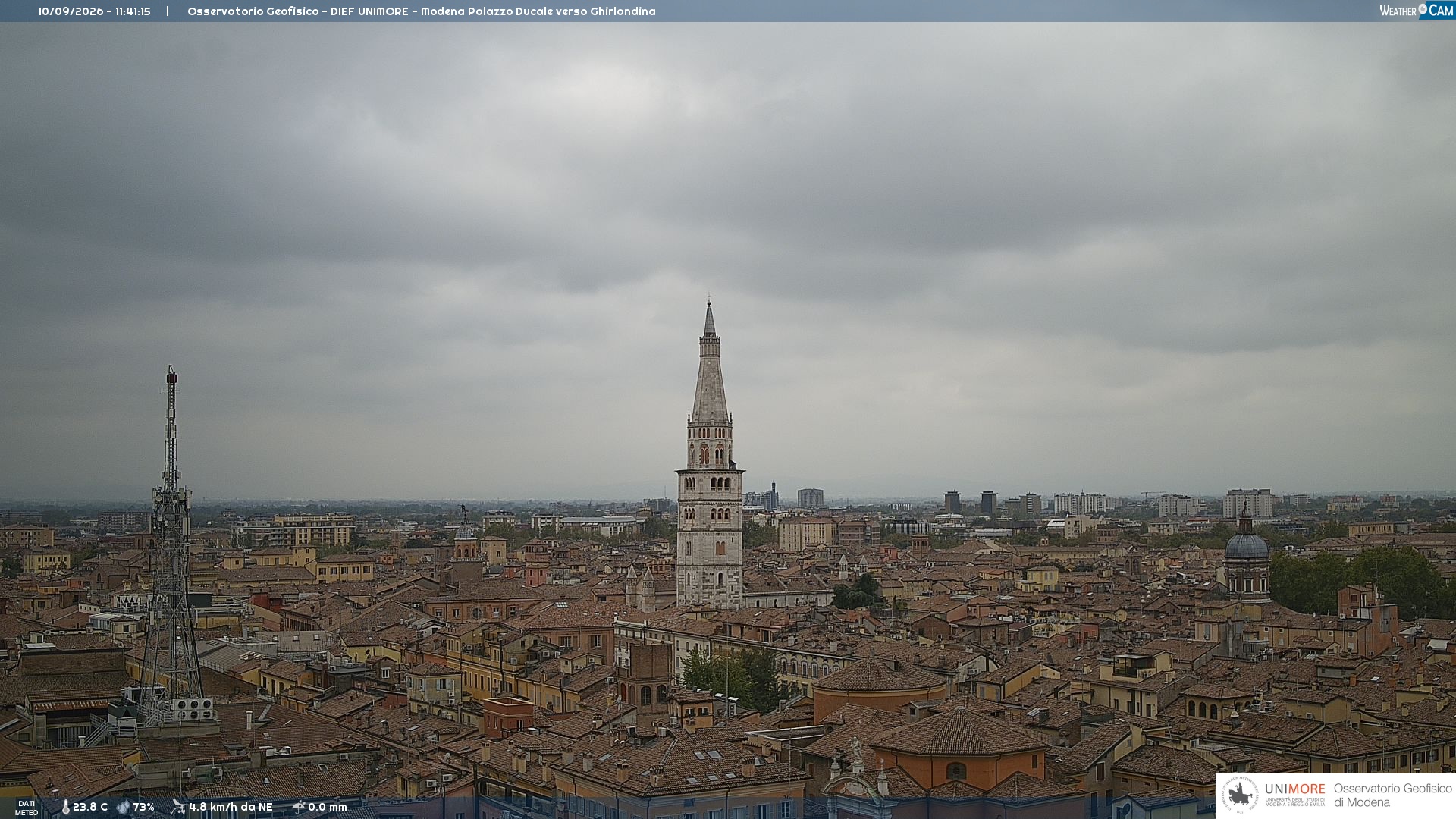
Task: Click the 10/09/2026 - 11:41:15 timestamp
Action: click(94, 11)
